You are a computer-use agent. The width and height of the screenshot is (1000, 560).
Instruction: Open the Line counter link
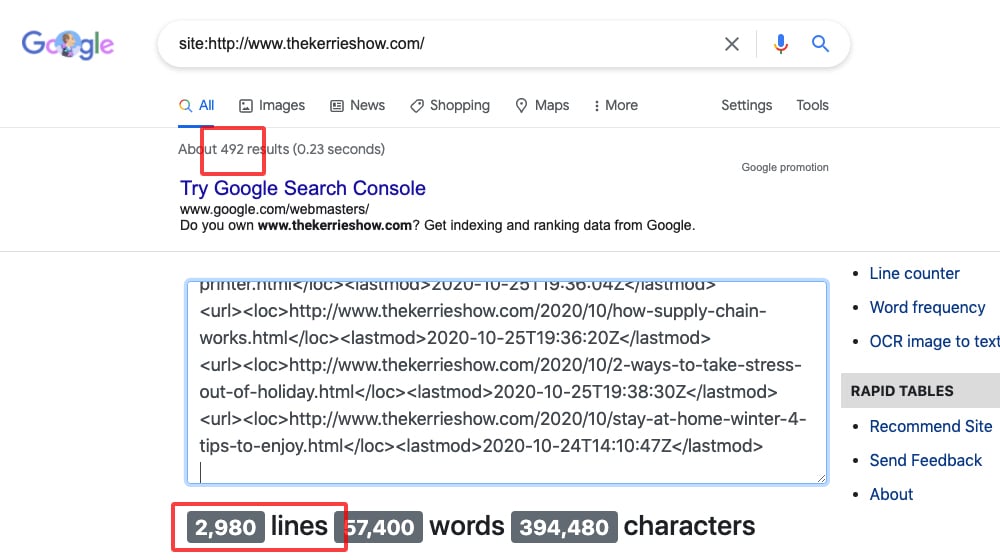point(914,274)
